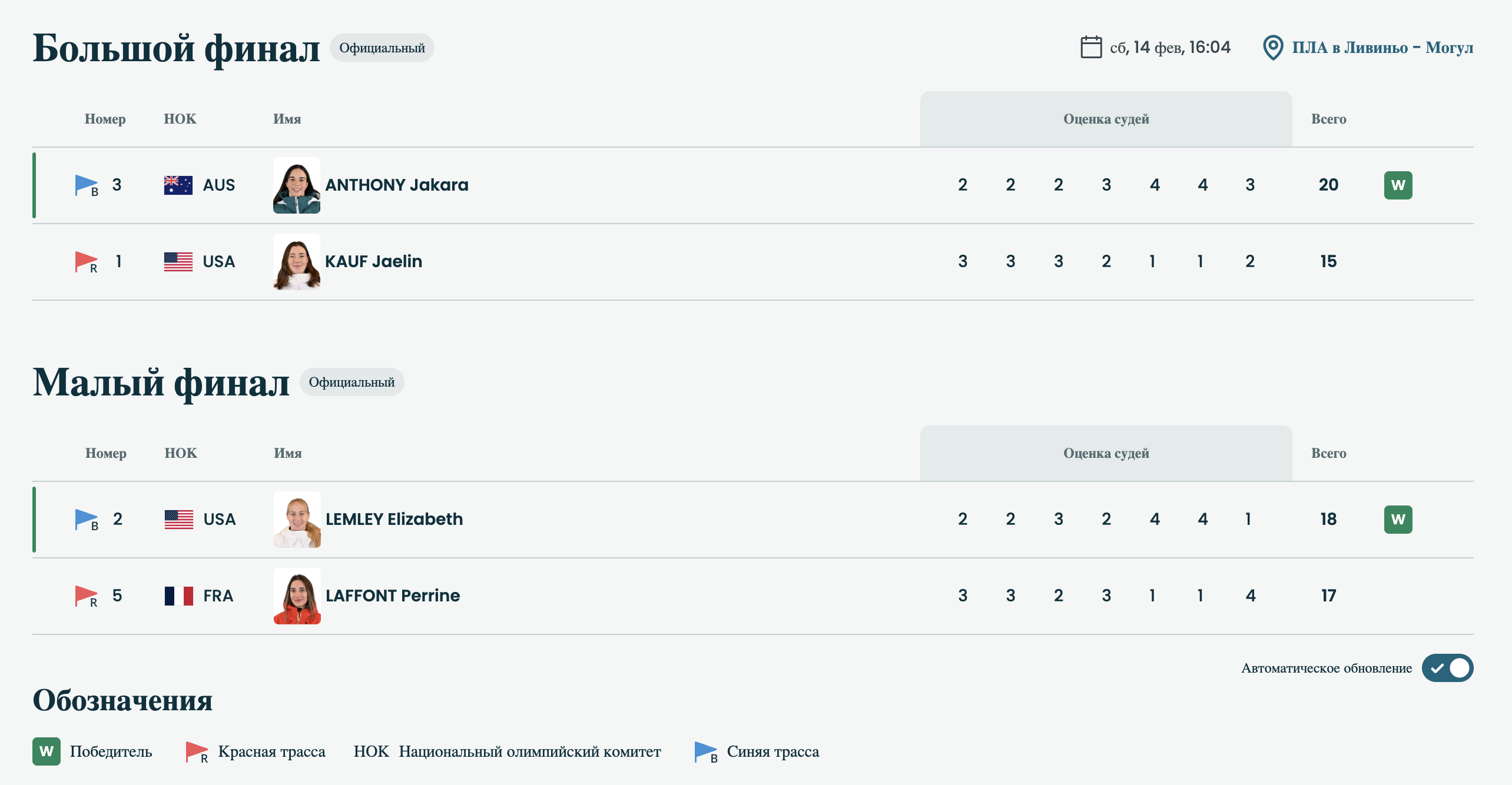Click the winner badge in Lemley's row

click(x=1398, y=519)
